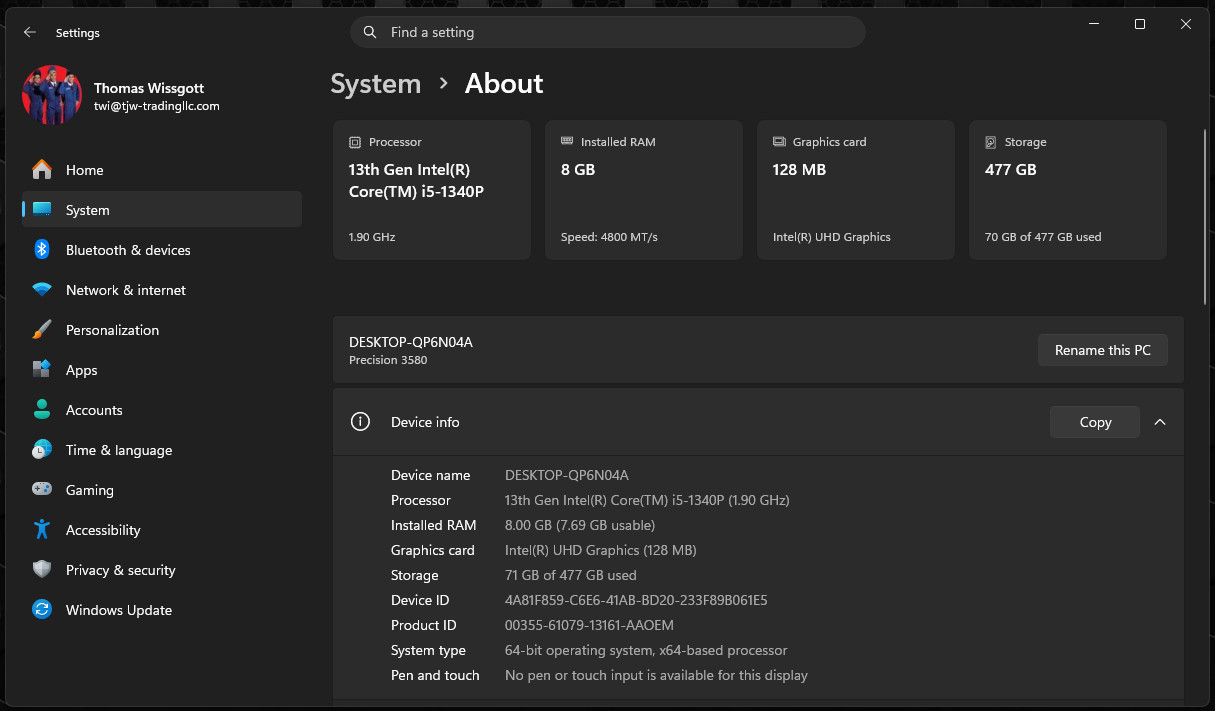Open the Storage 477 GB card
This screenshot has width=1215, height=711.
[1068, 190]
